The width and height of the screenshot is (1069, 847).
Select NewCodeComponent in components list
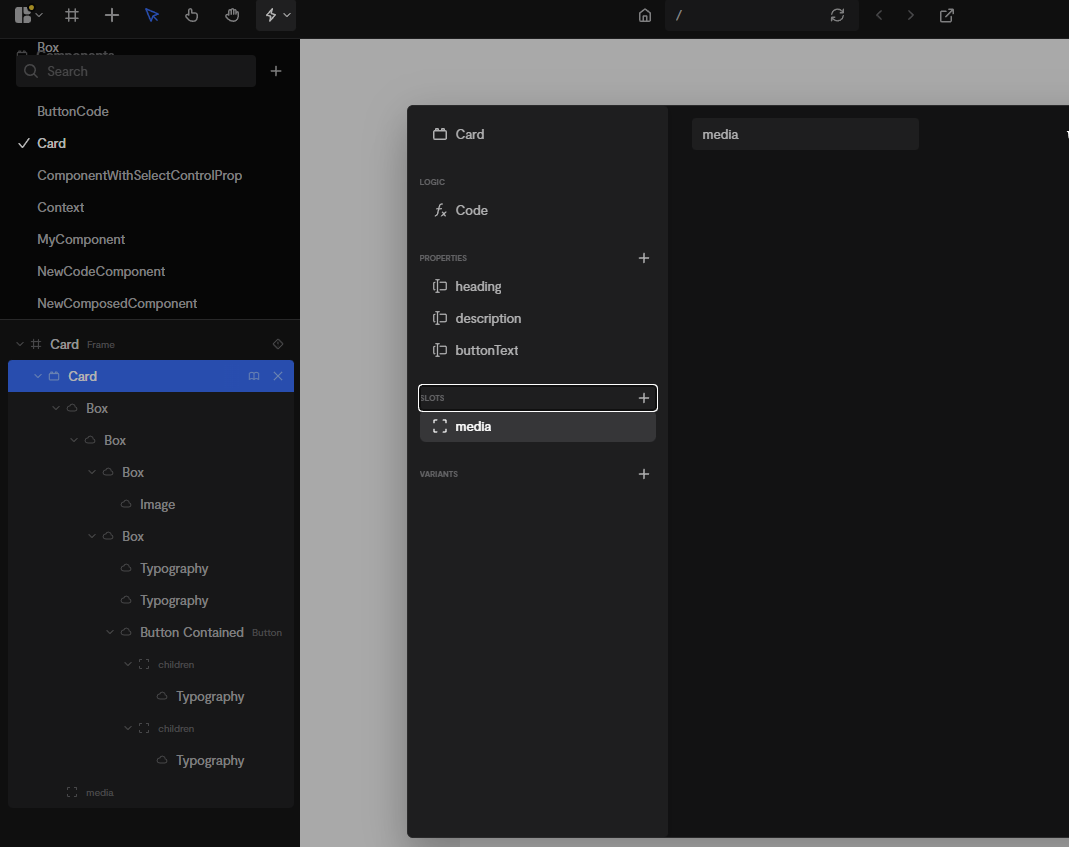pyautogui.click(x=101, y=271)
